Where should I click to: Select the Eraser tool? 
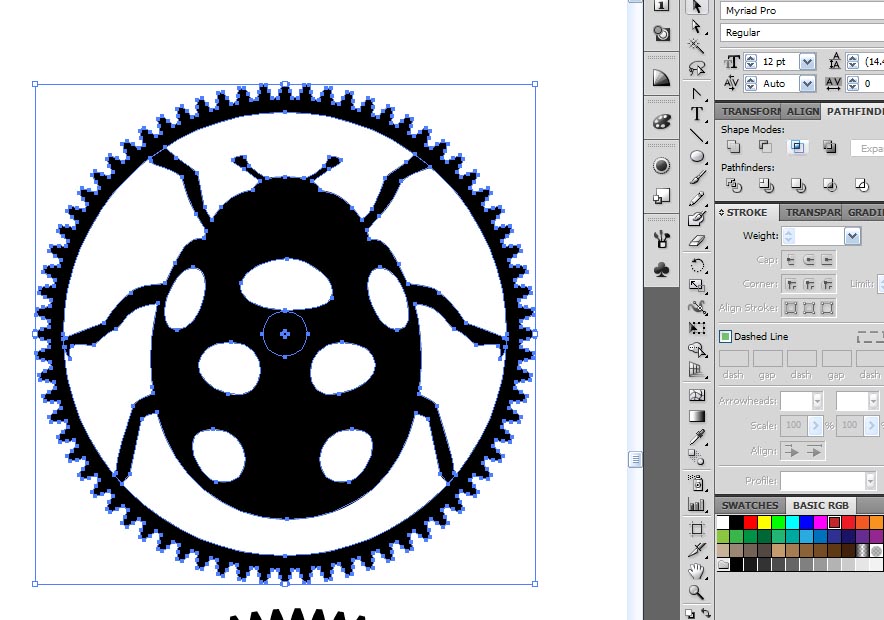[697, 241]
